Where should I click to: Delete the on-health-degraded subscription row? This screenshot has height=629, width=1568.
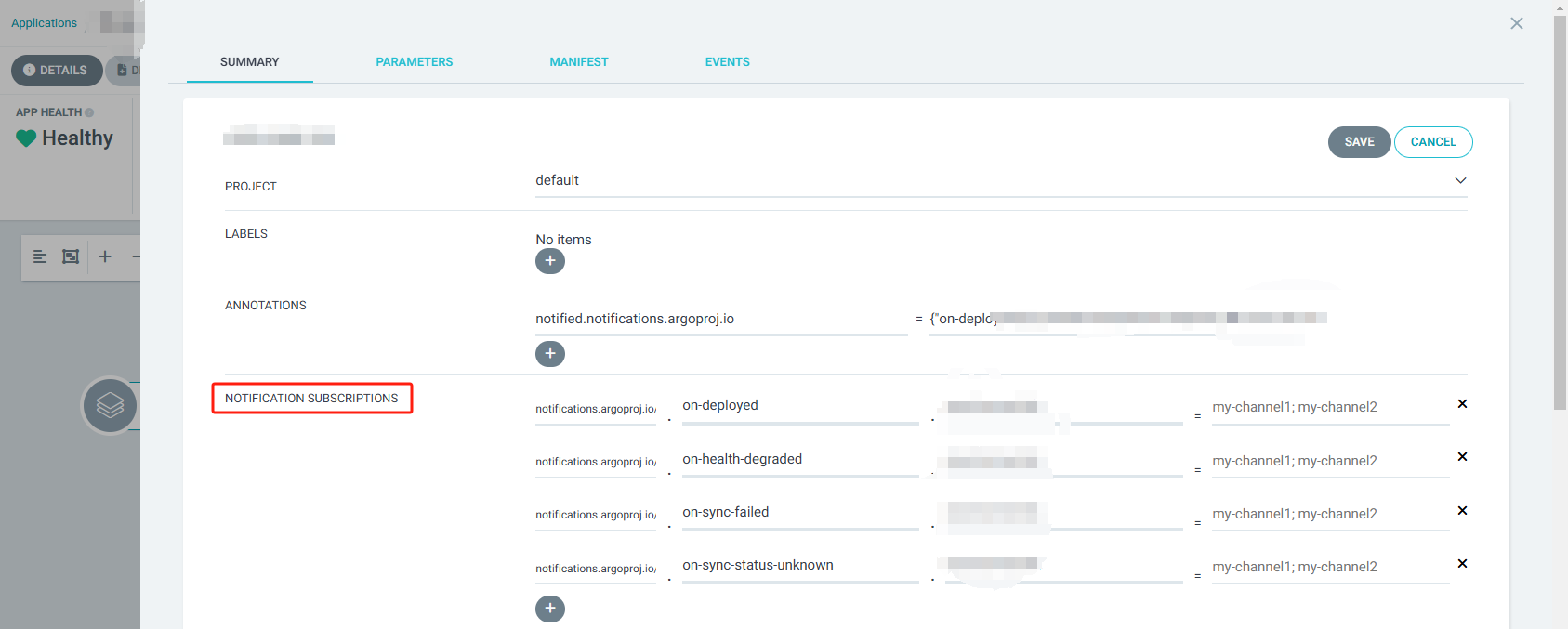coord(1462,457)
